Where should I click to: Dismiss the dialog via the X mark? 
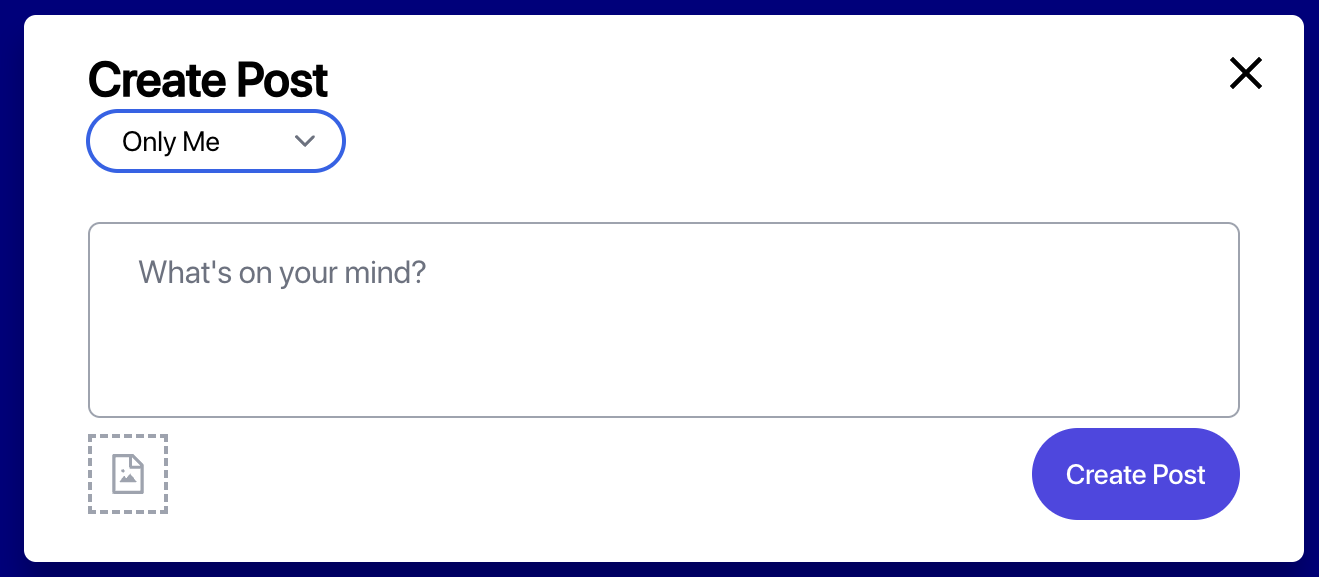(x=1245, y=73)
